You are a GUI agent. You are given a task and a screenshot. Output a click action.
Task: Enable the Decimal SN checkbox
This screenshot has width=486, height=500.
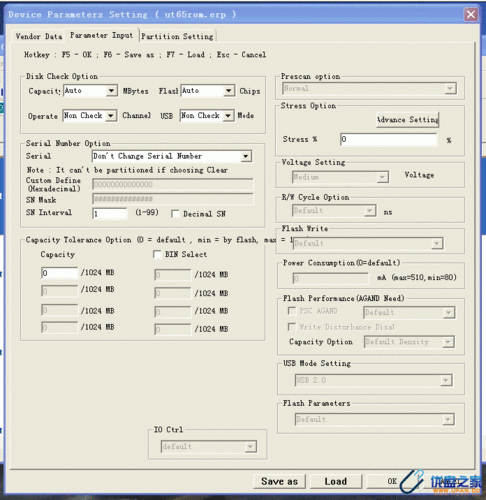175,214
